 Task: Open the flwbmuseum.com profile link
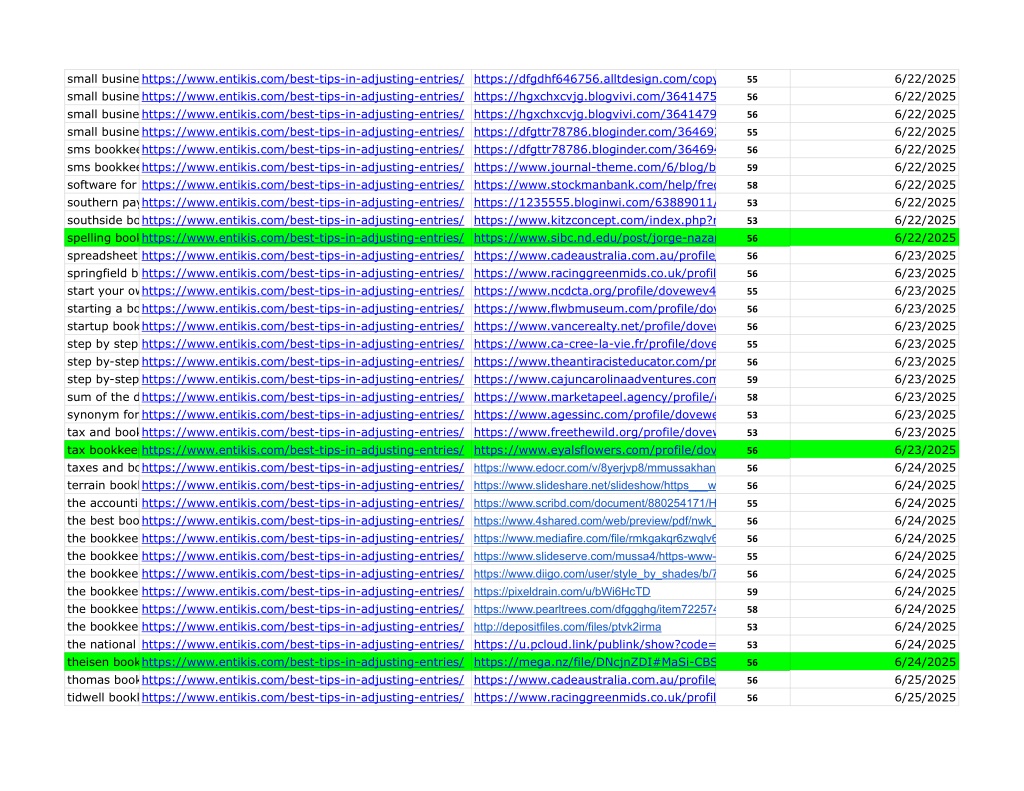click(x=594, y=308)
